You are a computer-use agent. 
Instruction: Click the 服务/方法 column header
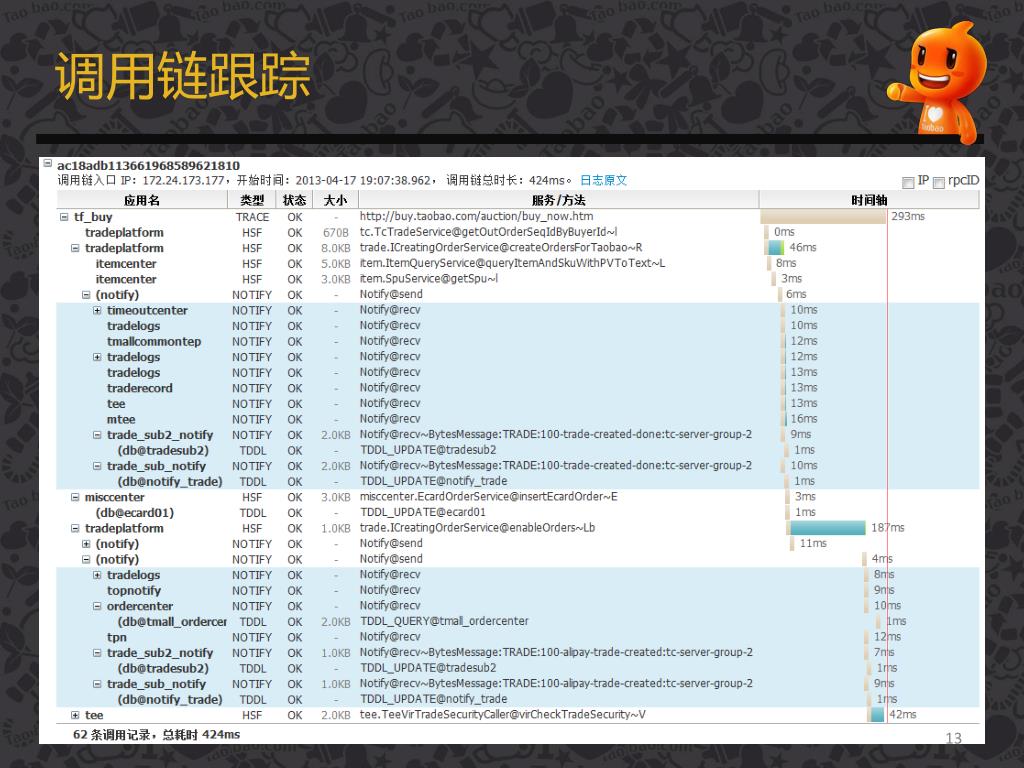click(x=558, y=200)
